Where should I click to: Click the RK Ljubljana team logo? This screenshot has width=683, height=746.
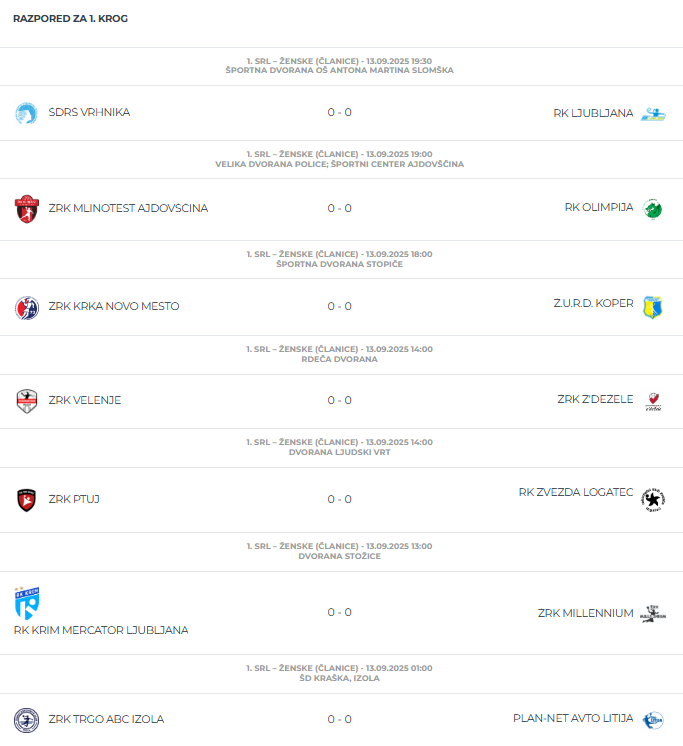point(653,114)
